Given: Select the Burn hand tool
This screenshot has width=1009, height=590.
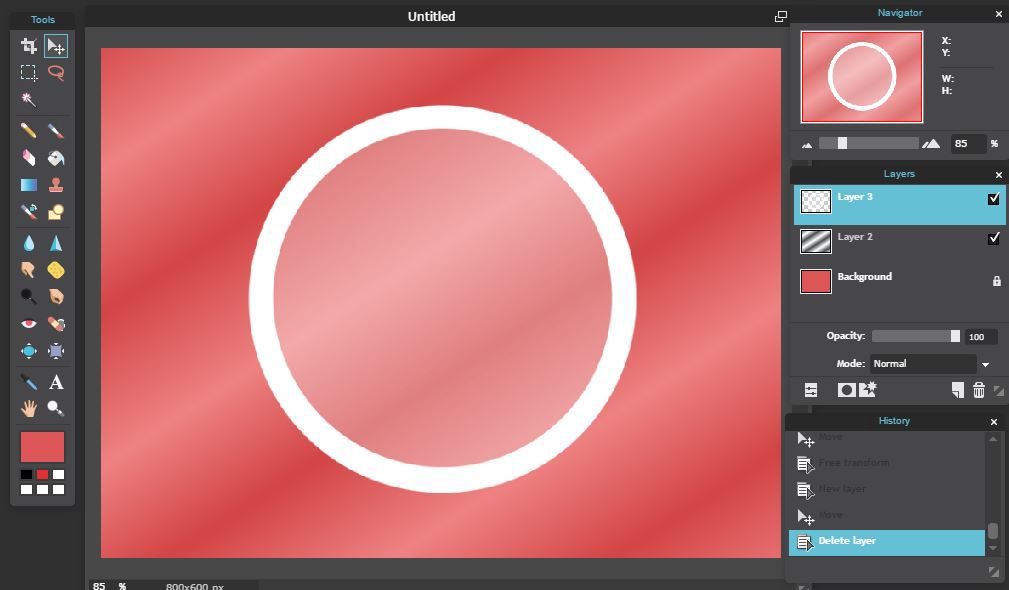Looking at the screenshot, I should [x=56, y=297].
